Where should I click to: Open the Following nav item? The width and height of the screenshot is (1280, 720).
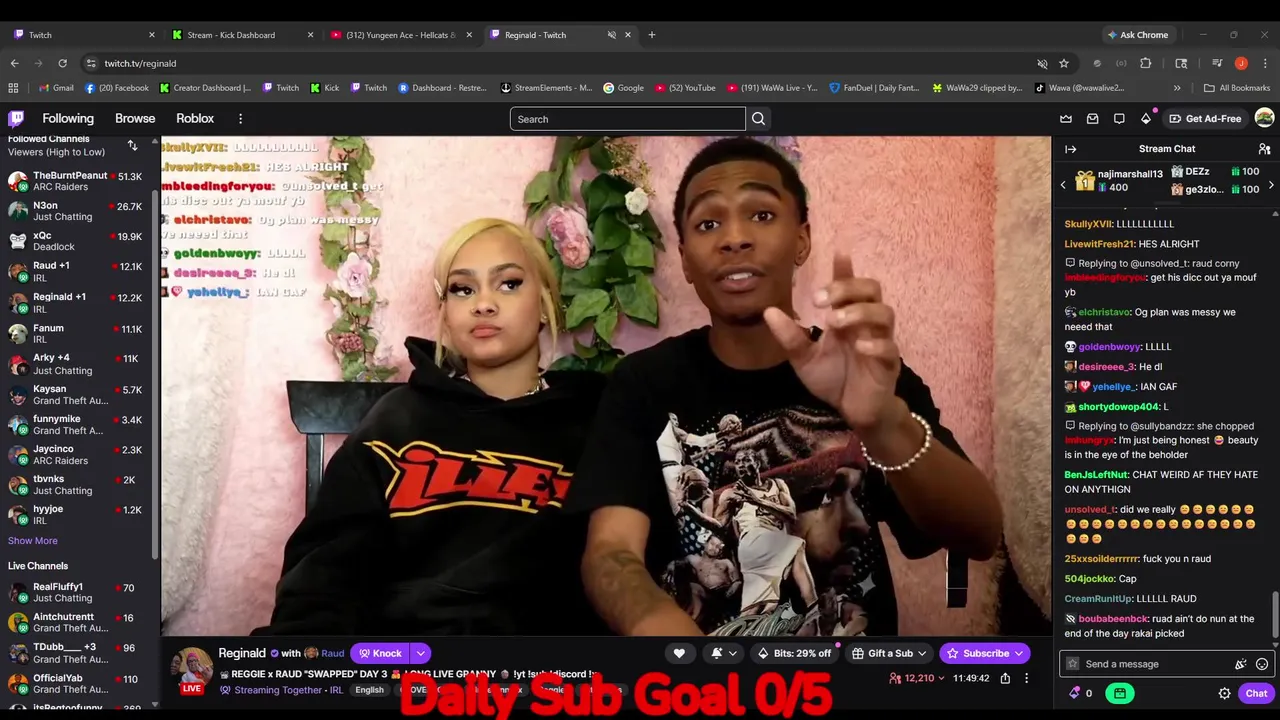[x=68, y=119]
